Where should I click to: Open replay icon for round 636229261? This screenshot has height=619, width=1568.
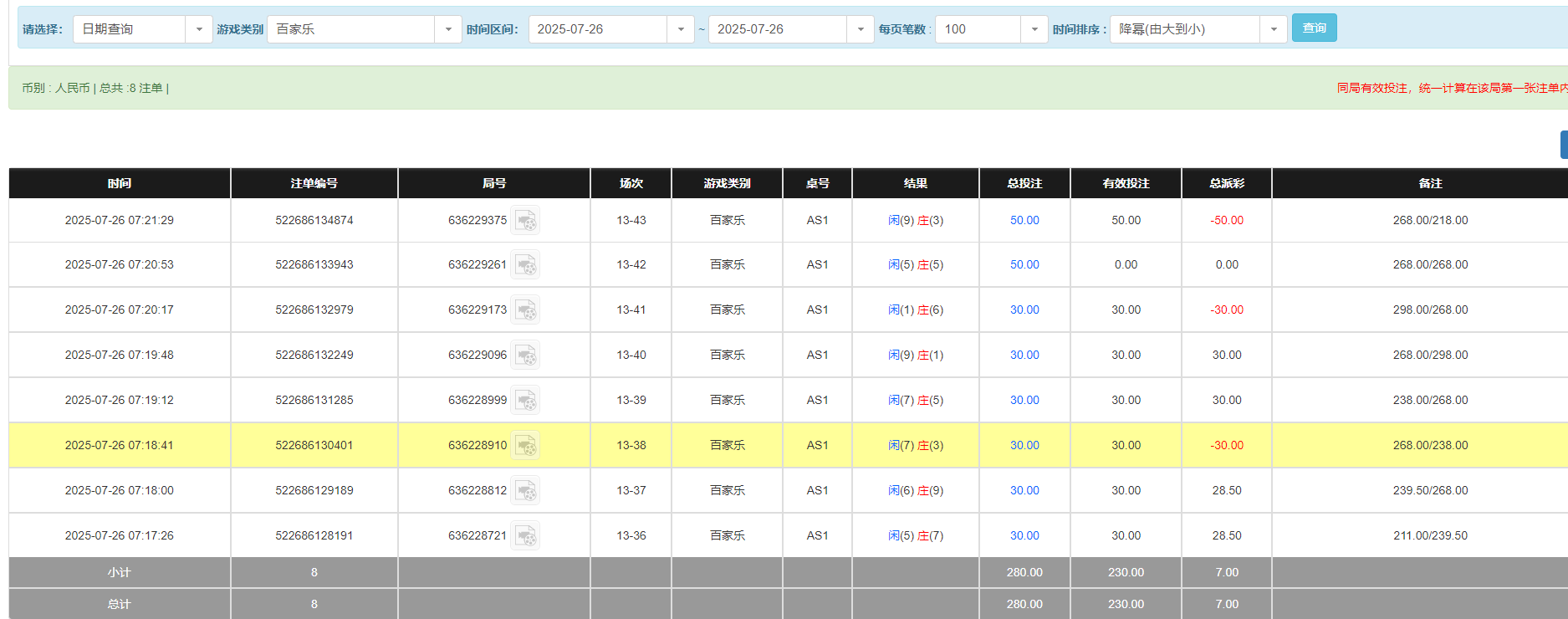pos(525,265)
